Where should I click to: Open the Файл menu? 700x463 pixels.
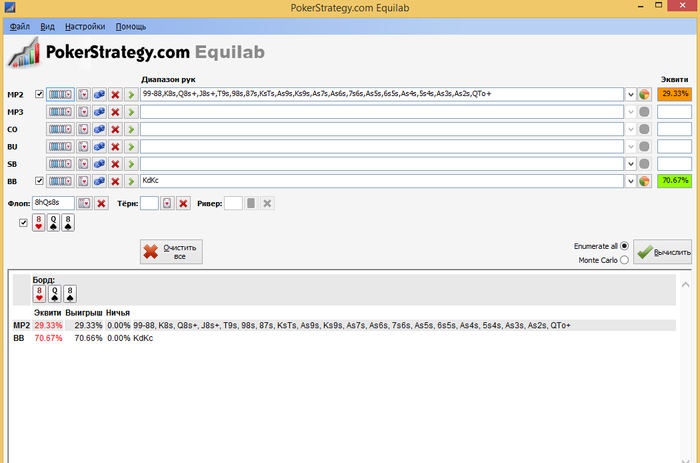[20, 27]
